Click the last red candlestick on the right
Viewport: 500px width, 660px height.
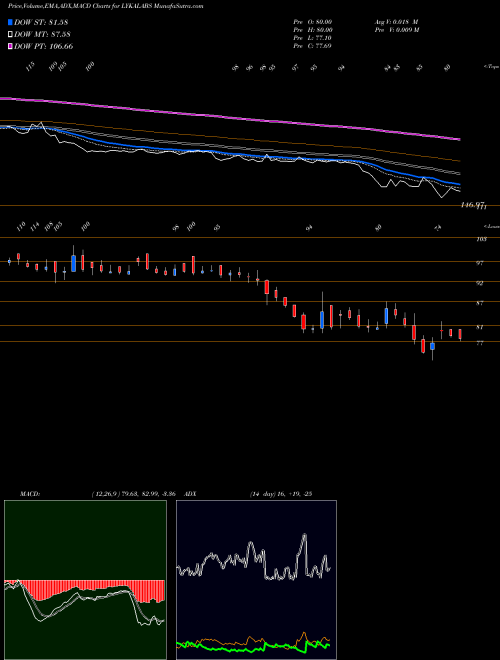point(460,334)
